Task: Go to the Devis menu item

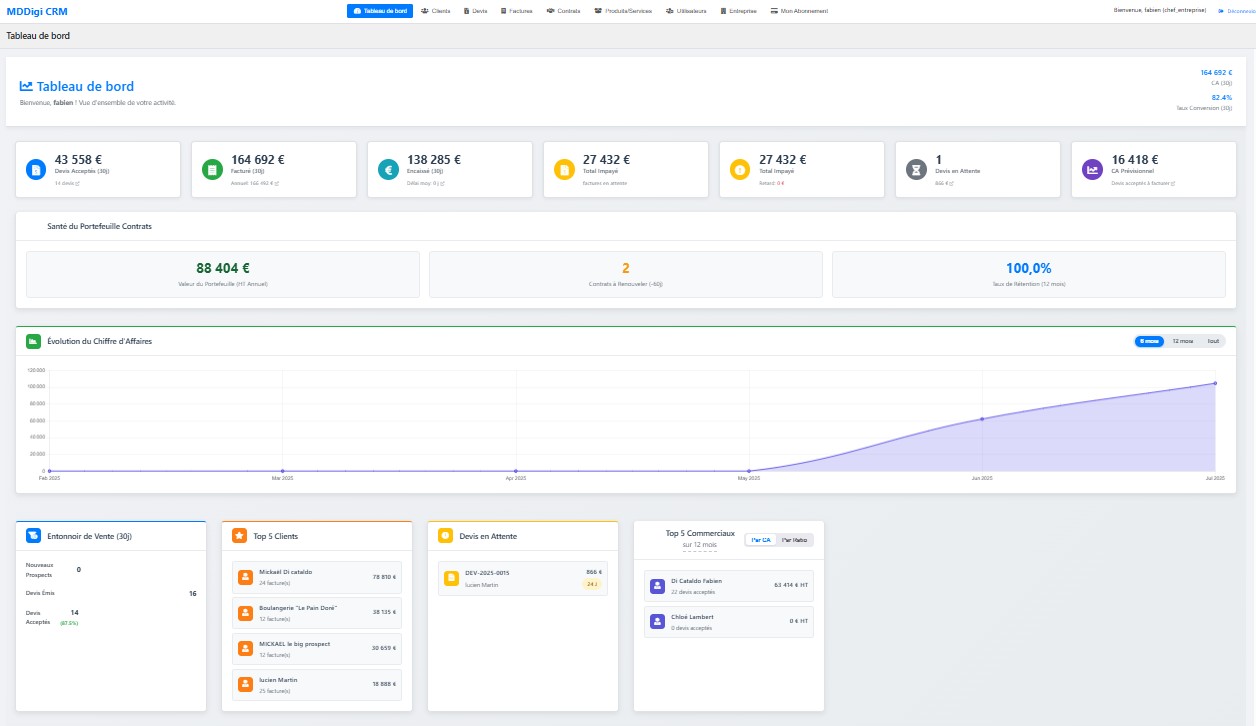Action: tap(476, 11)
